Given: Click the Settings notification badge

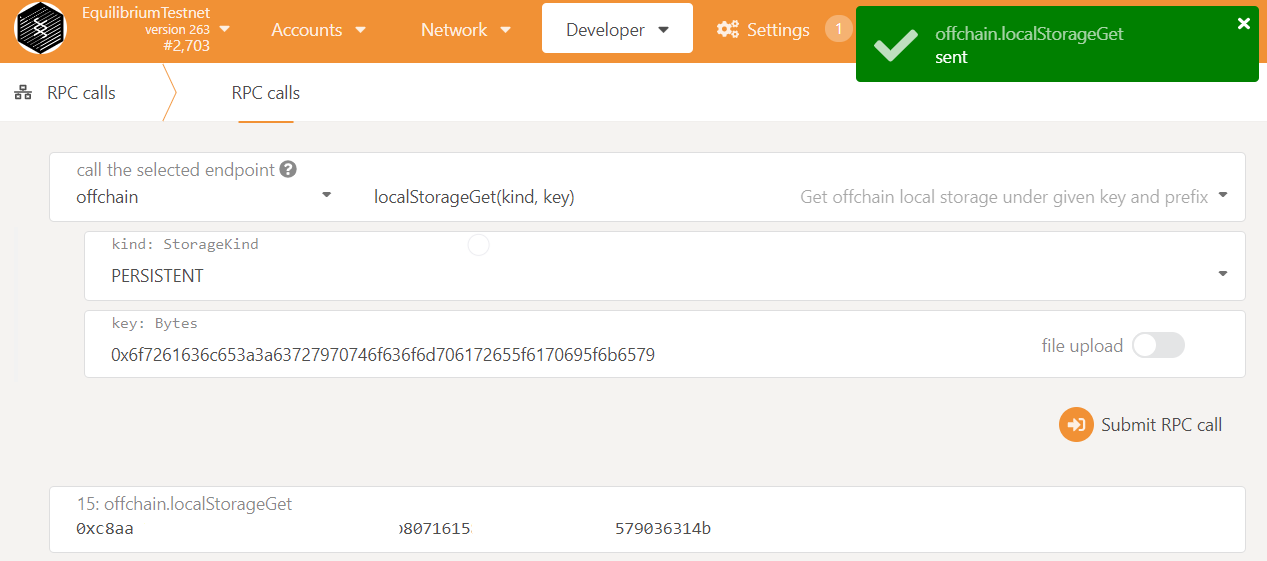Looking at the screenshot, I should pos(838,30).
